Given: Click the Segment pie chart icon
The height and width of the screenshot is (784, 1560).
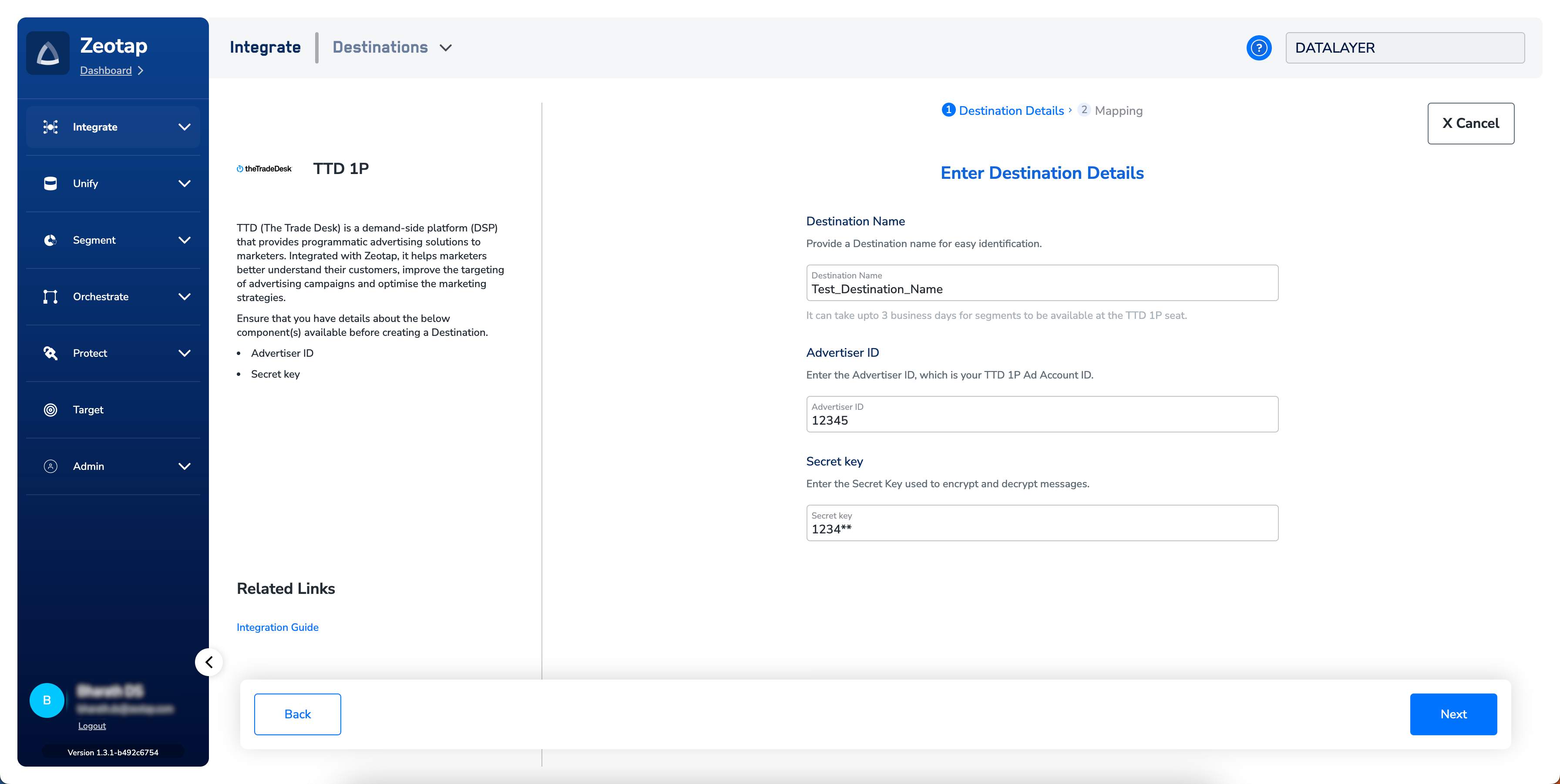Looking at the screenshot, I should click(x=50, y=240).
